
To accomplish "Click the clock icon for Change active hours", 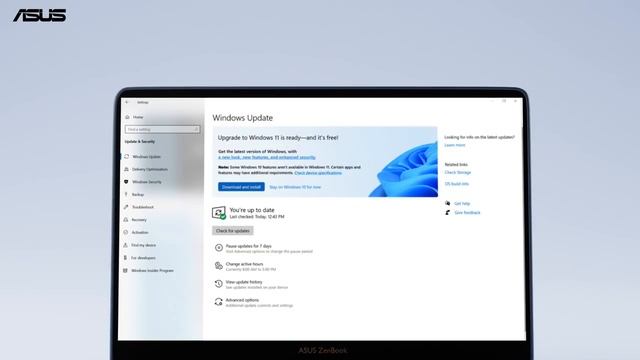I will [x=219, y=266].
